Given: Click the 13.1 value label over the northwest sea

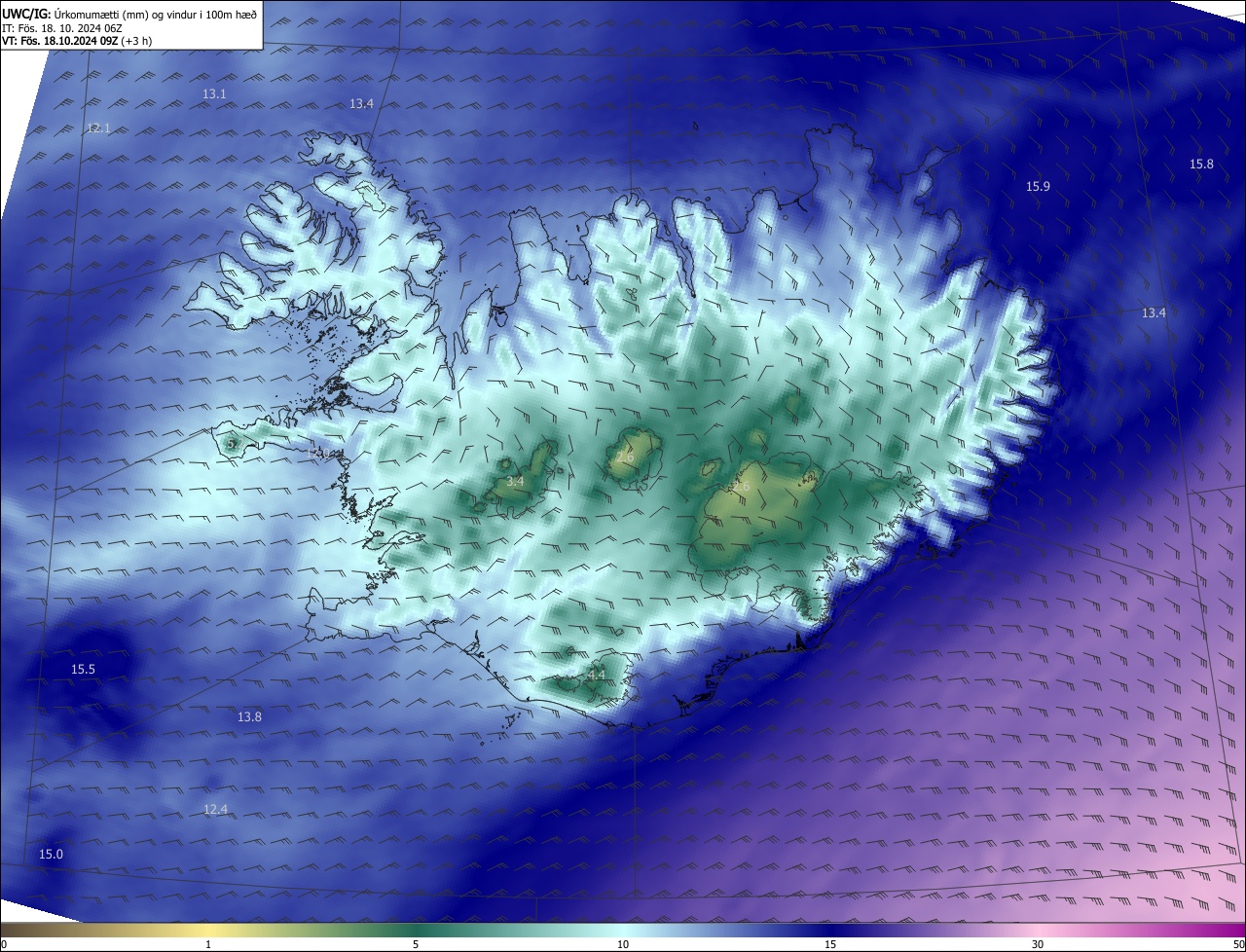Looking at the screenshot, I should click(x=214, y=94).
